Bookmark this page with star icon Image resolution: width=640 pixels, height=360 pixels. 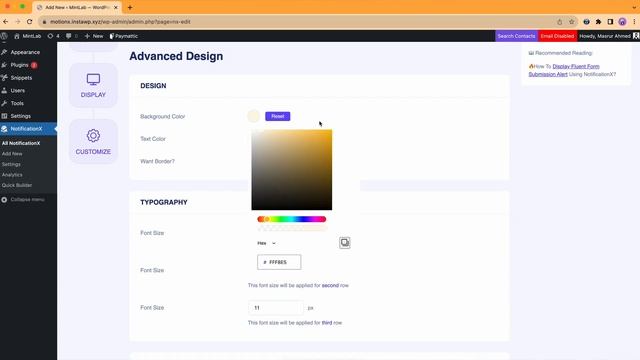(x=571, y=22)
